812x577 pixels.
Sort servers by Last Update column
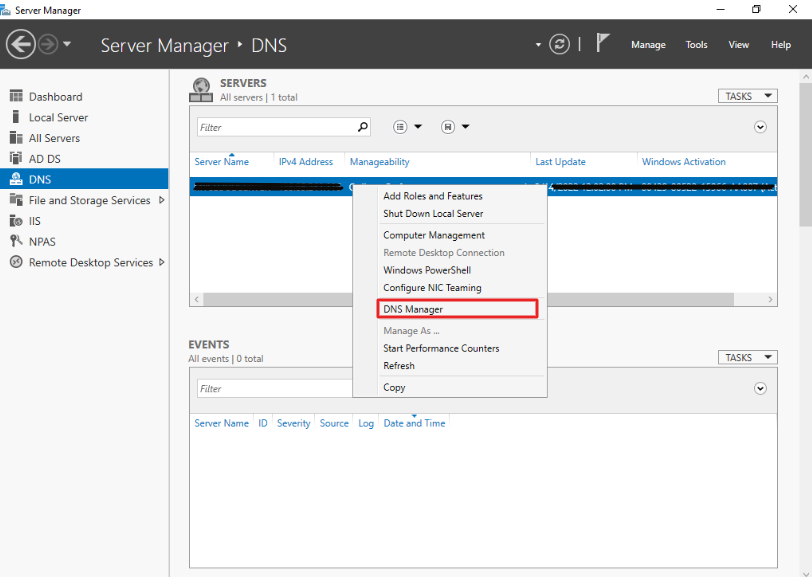click(560, 162)
